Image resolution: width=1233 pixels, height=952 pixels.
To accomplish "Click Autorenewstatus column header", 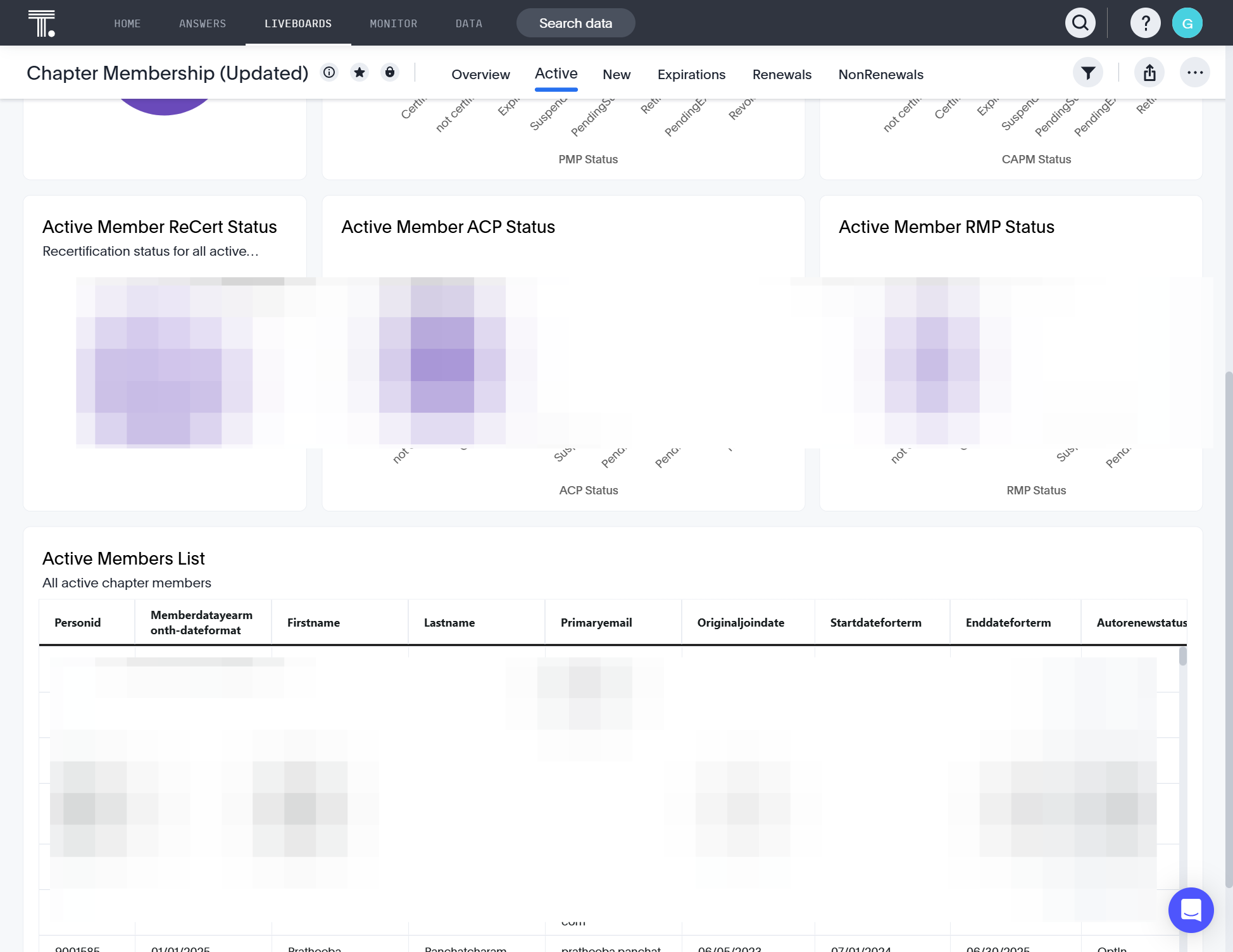I will click(1134, 622).
